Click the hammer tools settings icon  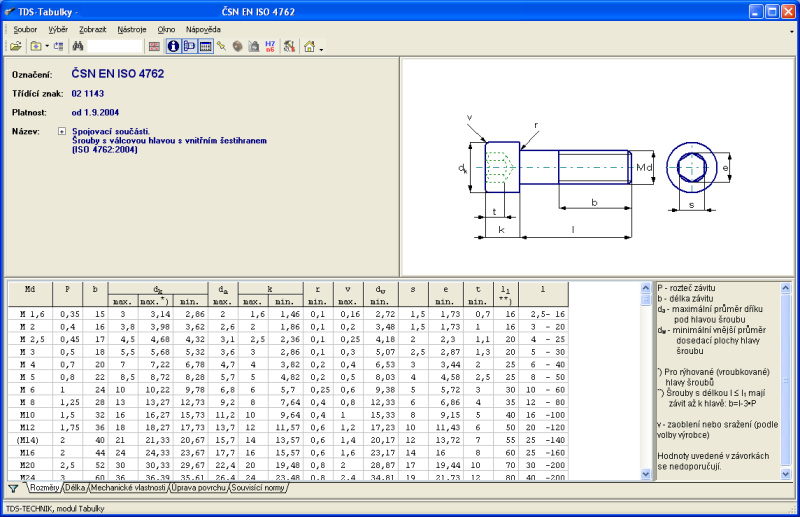289,46
